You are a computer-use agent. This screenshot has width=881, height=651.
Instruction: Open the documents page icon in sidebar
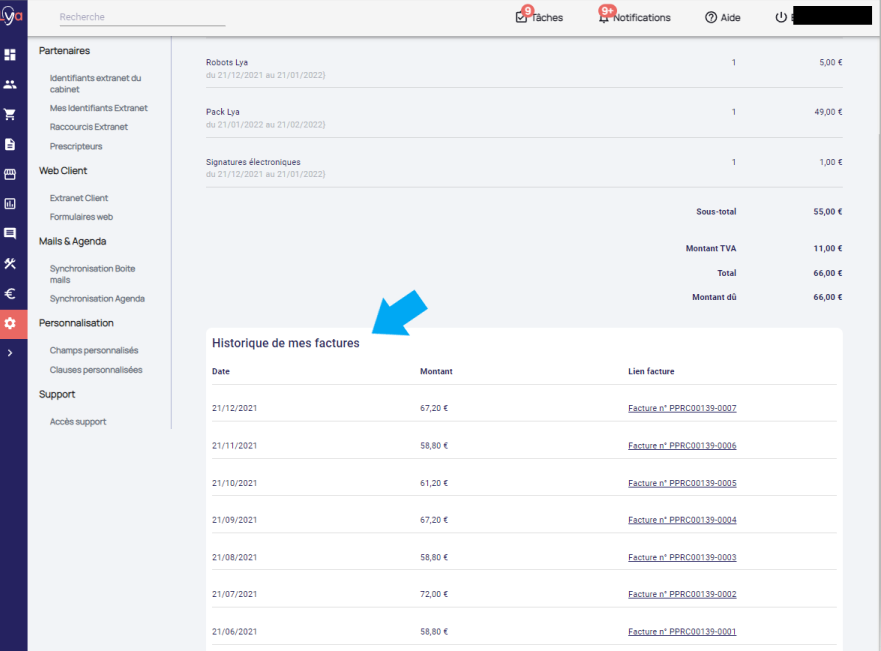(x=10, y=144)
